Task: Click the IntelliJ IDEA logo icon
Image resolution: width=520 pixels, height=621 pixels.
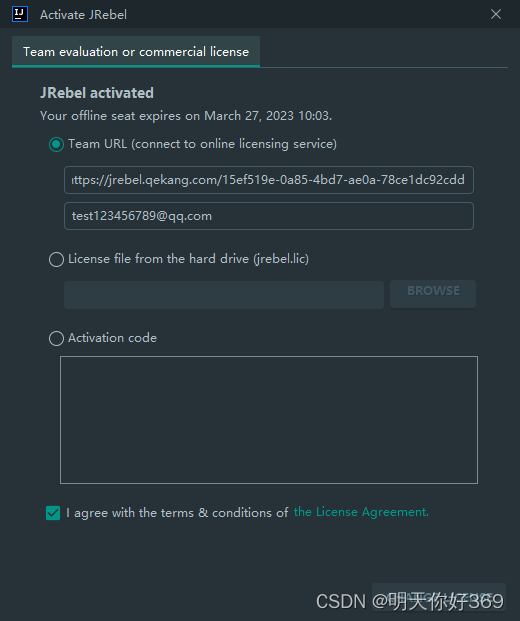Action: 20,14
